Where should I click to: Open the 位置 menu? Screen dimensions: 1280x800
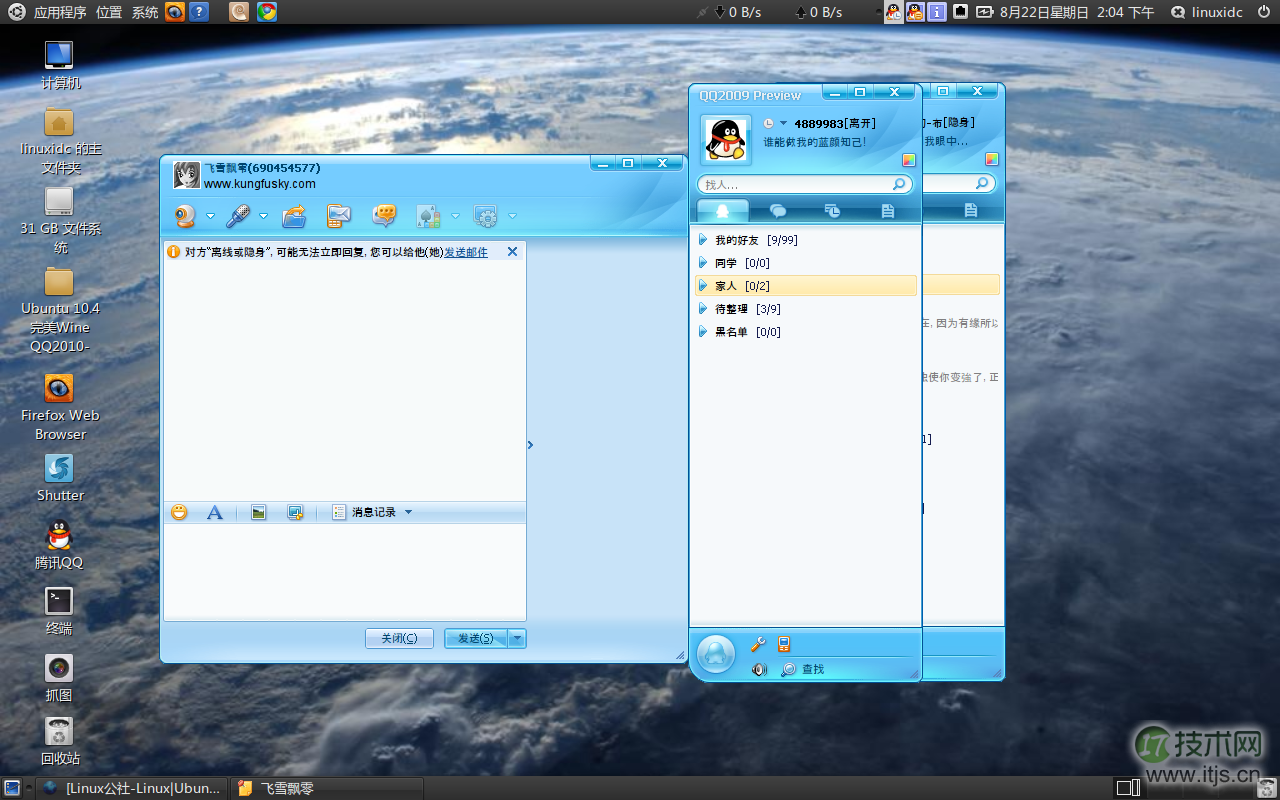click(109, 12)
